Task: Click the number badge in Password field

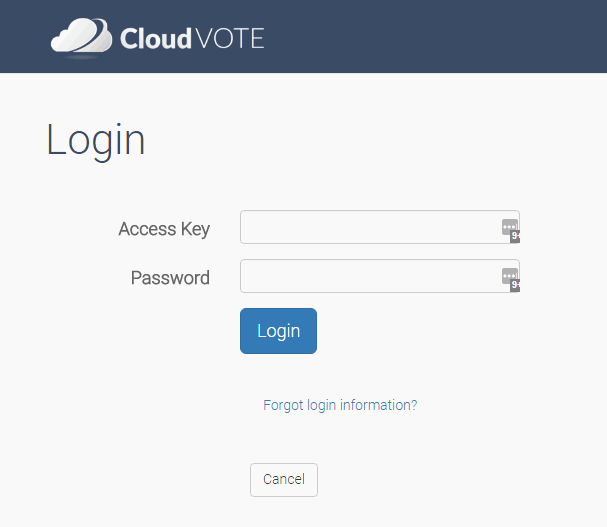Action: pos(516,285)
